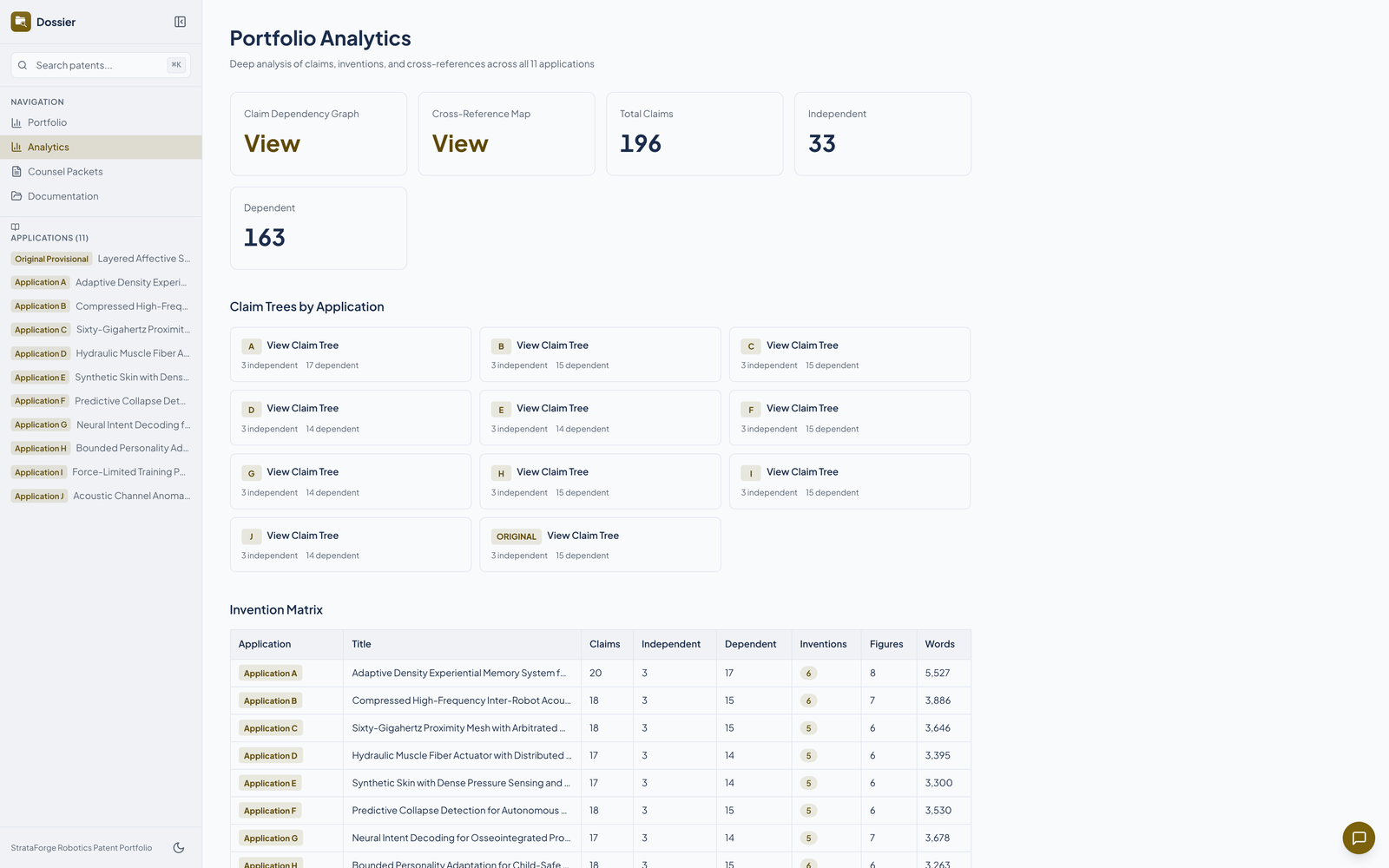
Task: Open Application A in sidebar
Action: [101, 282]
